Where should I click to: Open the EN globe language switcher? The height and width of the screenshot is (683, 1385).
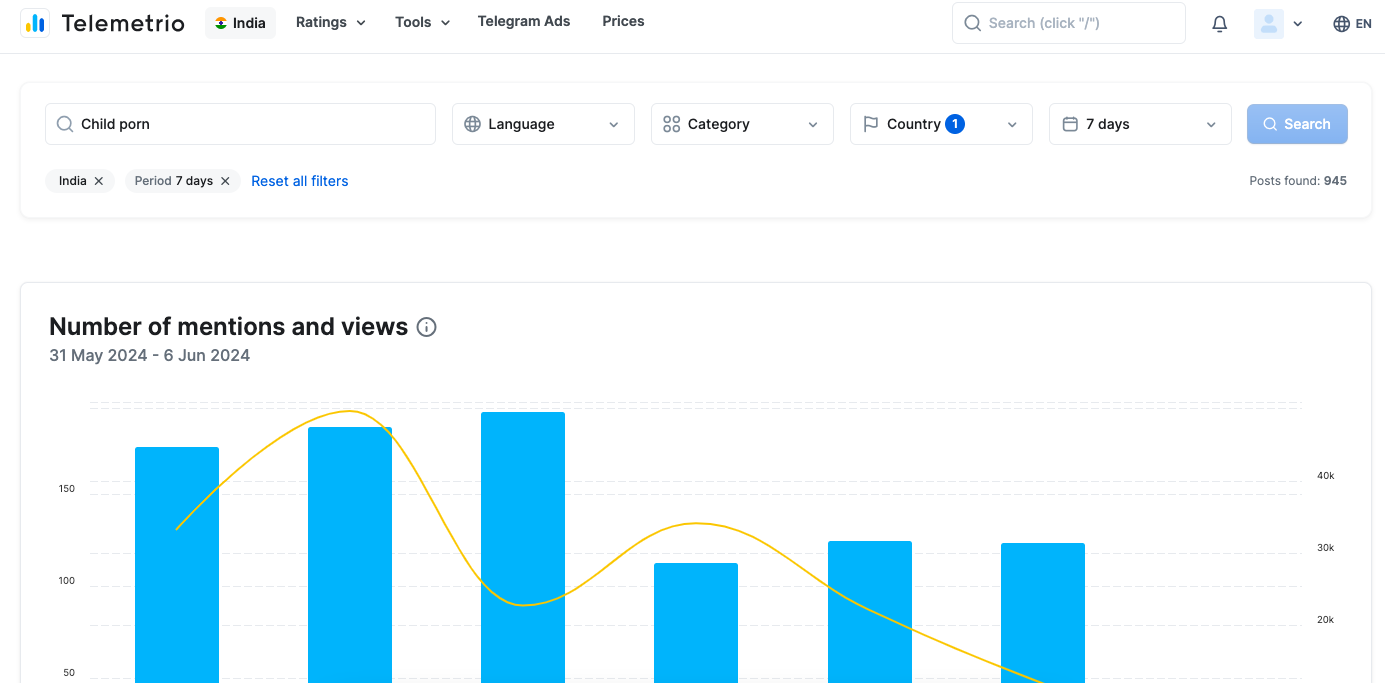click(x=1352, y=24)
